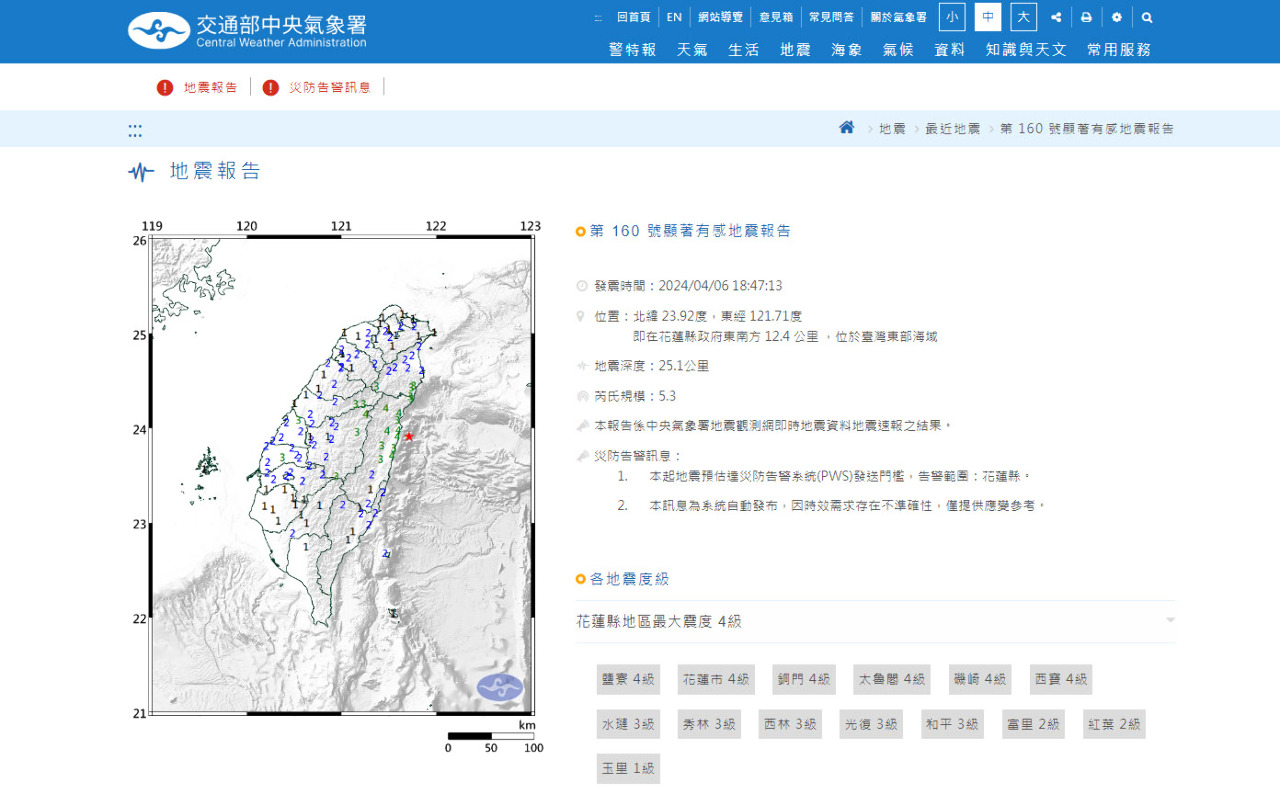Select station 紅葉 2級

(x=1114, y=724)
